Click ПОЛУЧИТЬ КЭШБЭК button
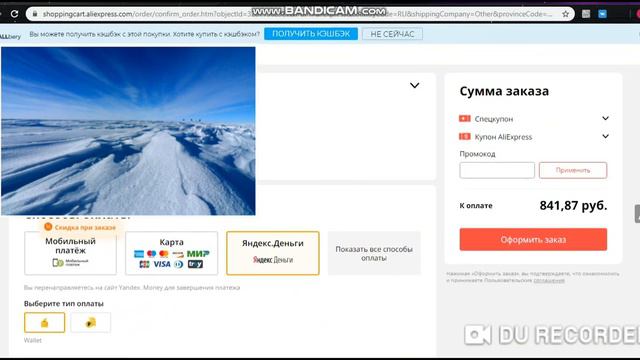Viewport: 640px width, 360px height. point(311,34)
